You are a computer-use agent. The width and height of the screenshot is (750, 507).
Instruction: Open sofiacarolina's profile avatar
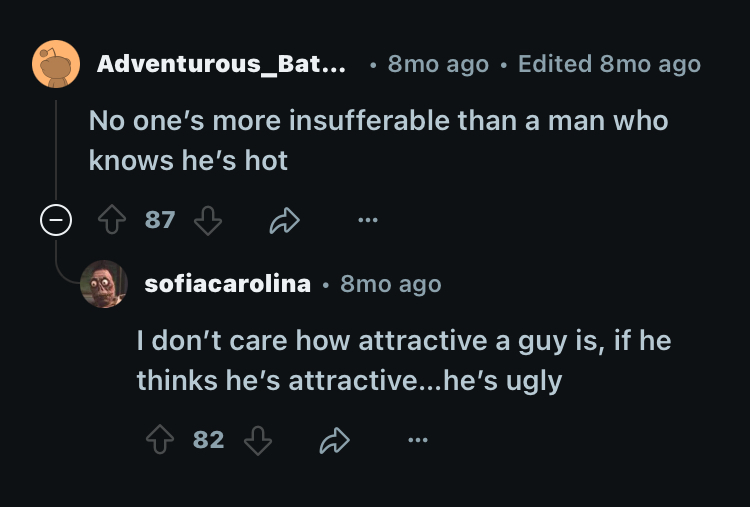[104, 284]
